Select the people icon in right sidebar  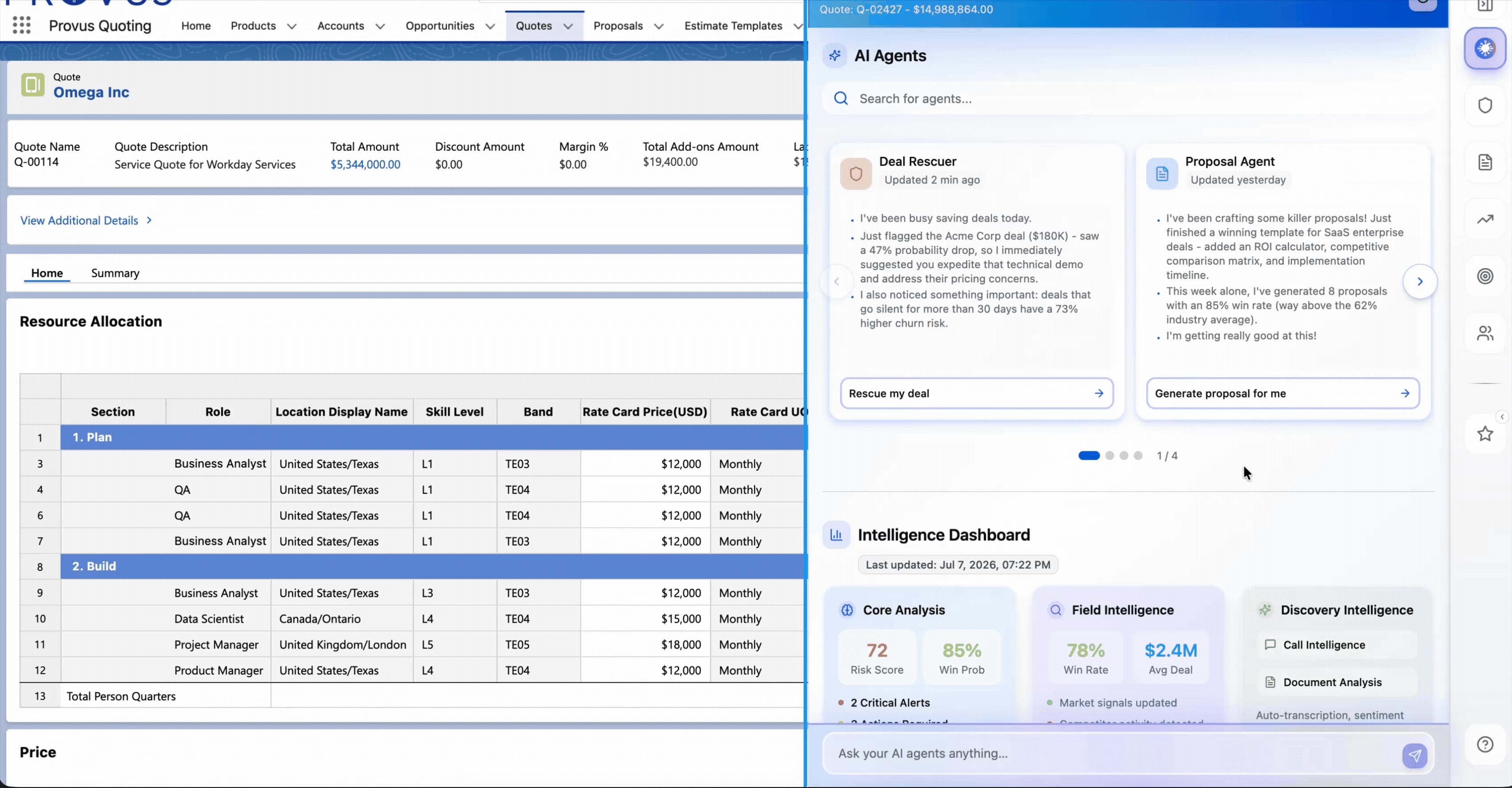point(1485,333)
